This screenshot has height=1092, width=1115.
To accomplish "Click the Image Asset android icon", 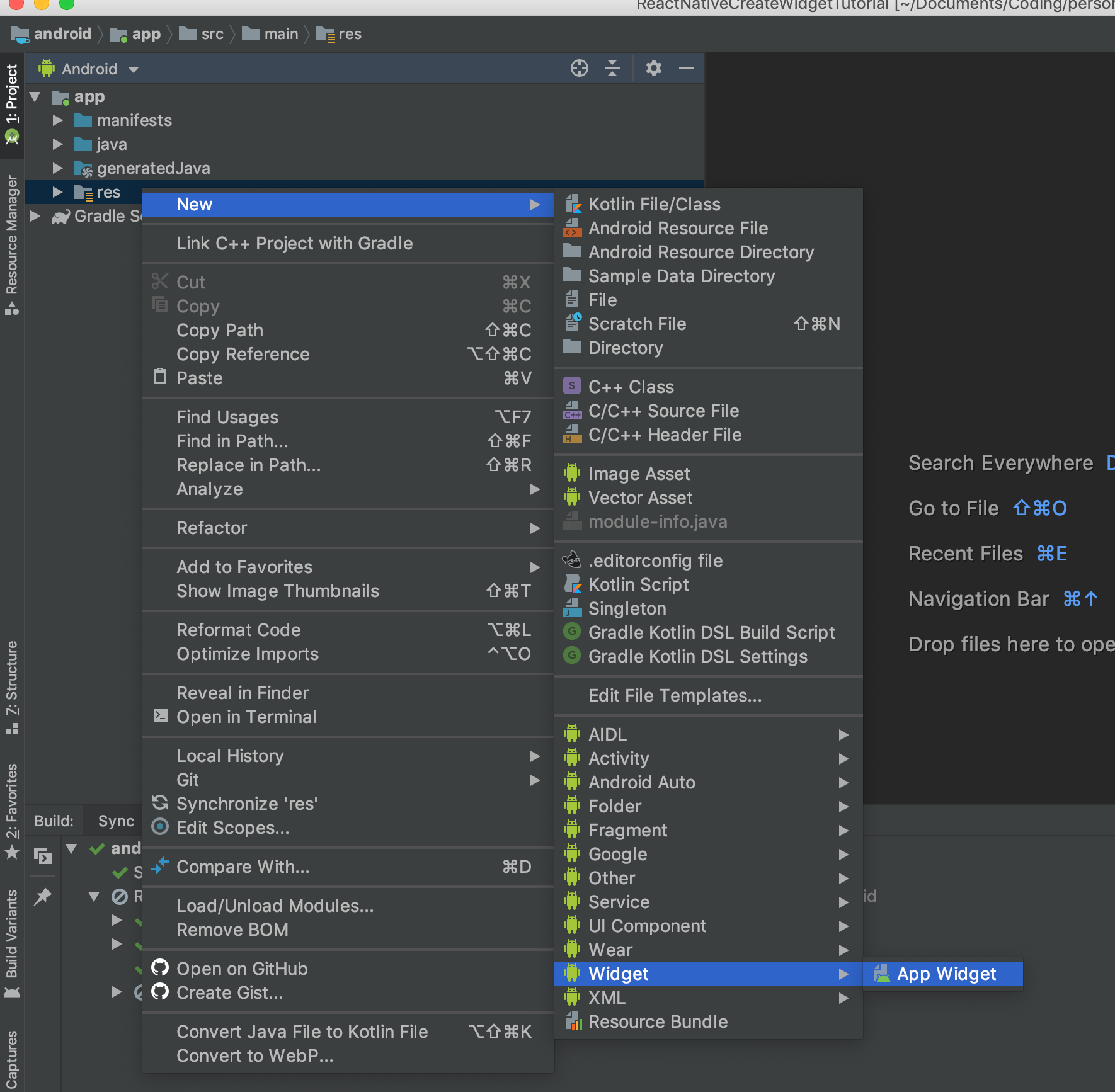I will [572, 474].
